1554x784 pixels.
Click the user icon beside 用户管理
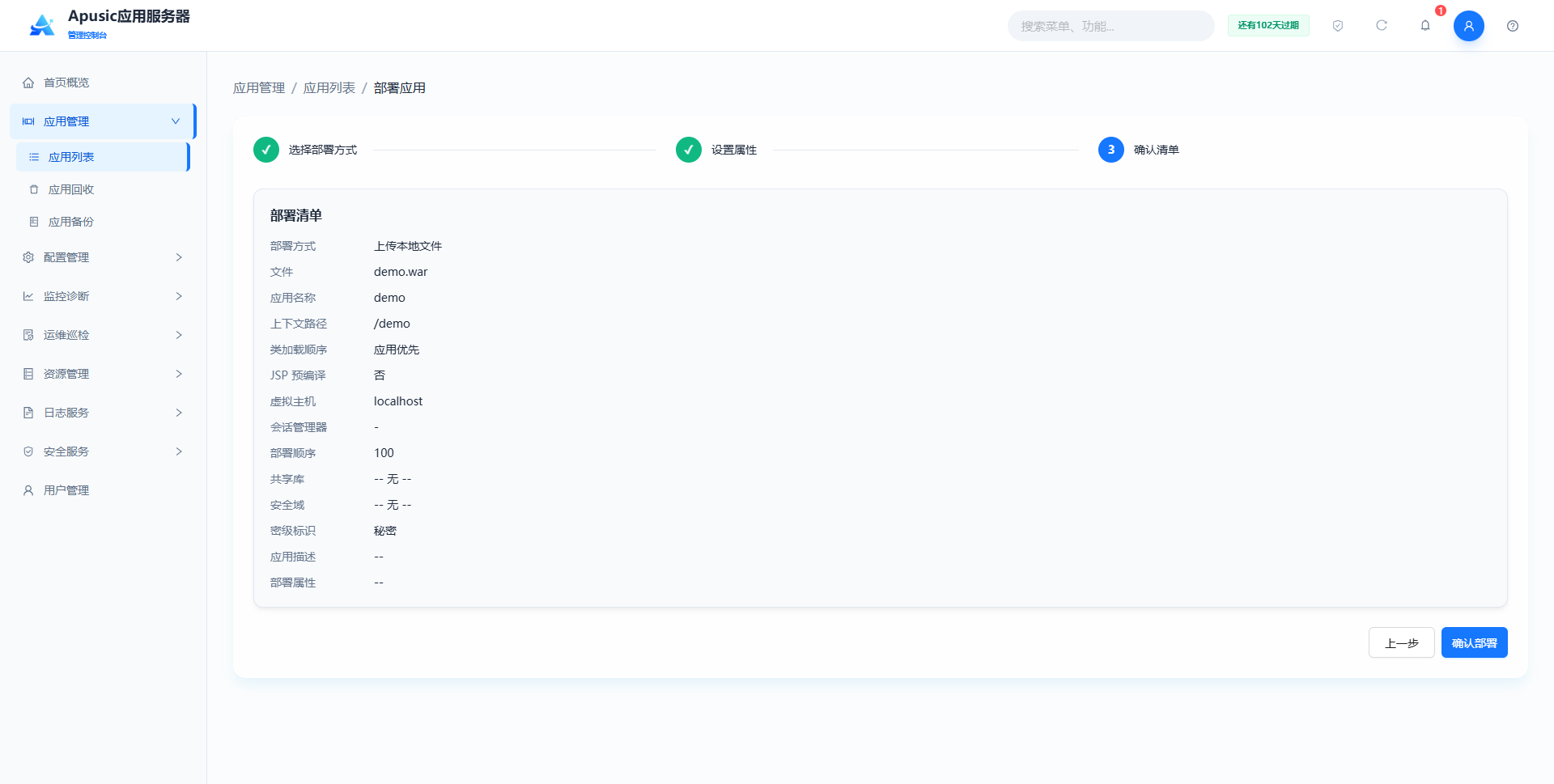point(28,490)
